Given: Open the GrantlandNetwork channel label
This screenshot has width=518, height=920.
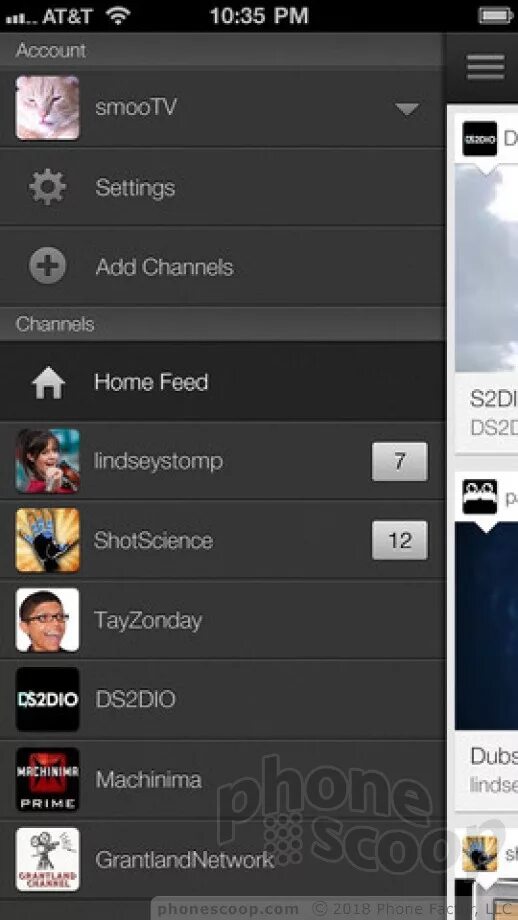Looking at the screenshot, I should tap(185, 860).
